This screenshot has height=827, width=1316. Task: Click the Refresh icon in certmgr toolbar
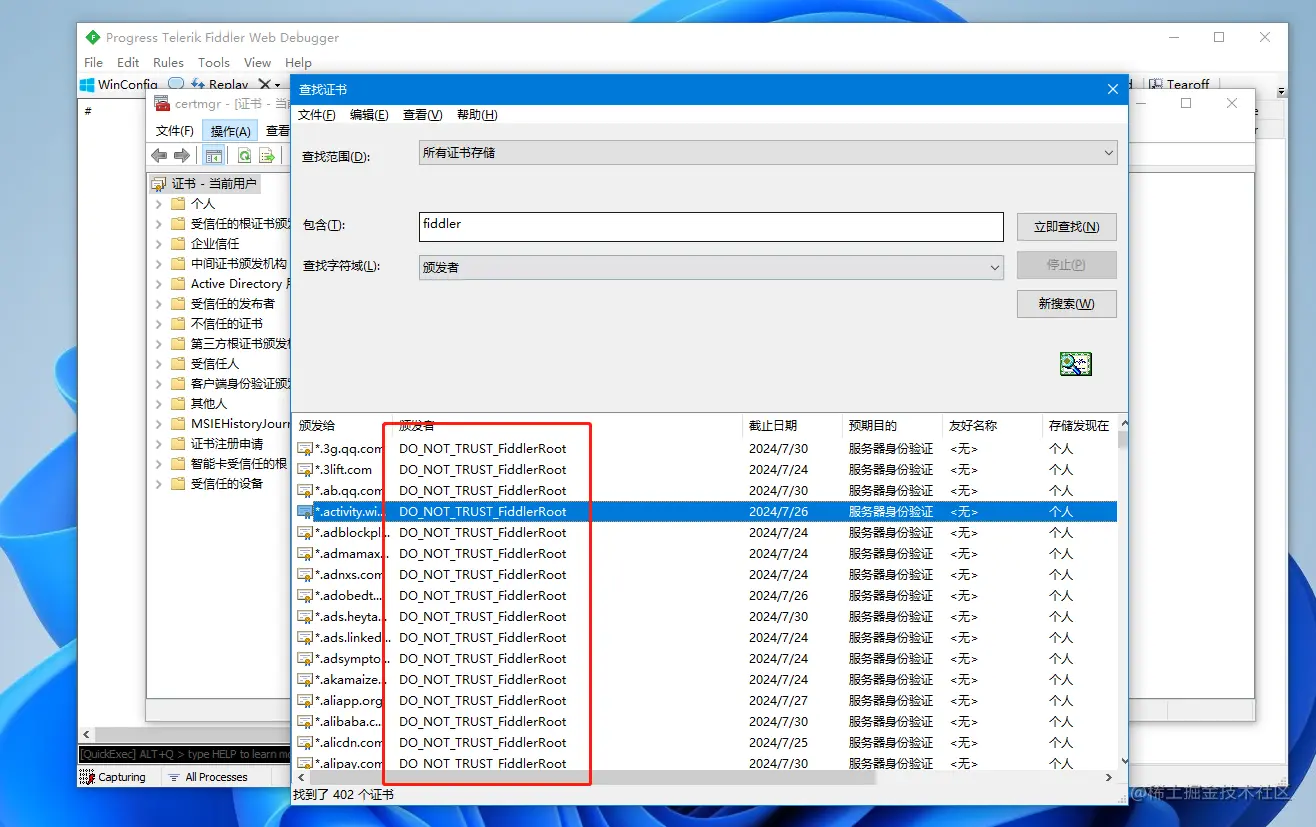pos(244,155)
